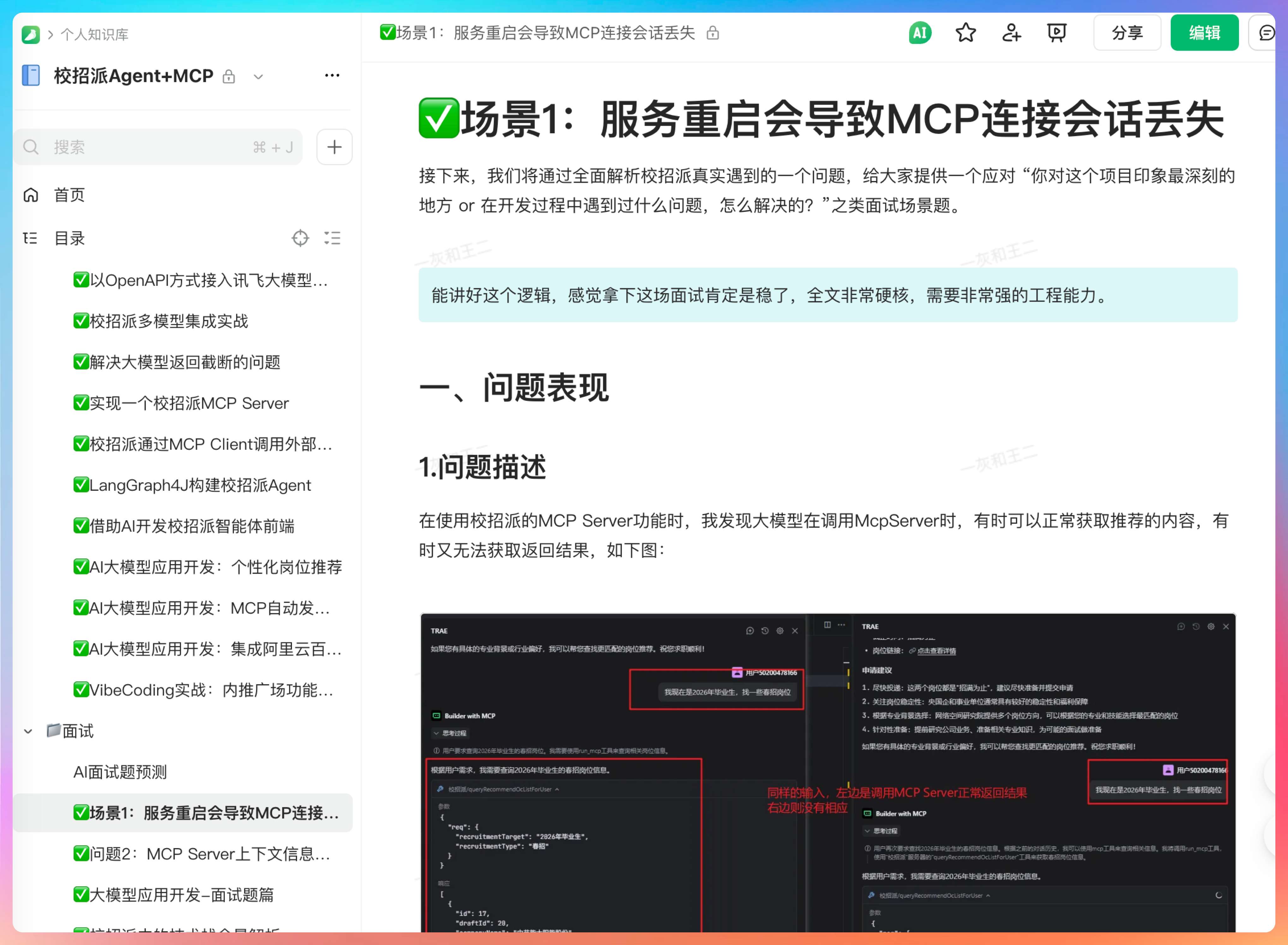The image size is (1288, 945).
Task: Click the new document plus button
Action: (334, 147)
